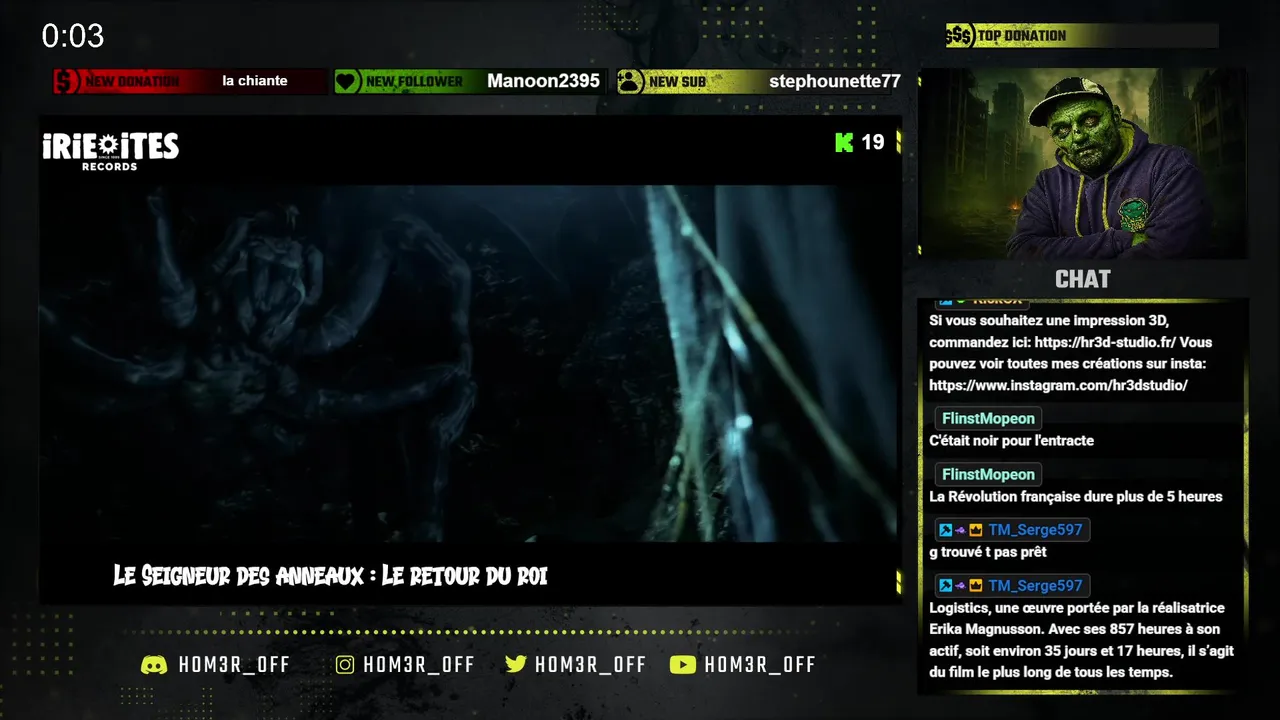Click the NEW SUB label
Viewport: 1280px width, 720px height.
tap(677, 81)
